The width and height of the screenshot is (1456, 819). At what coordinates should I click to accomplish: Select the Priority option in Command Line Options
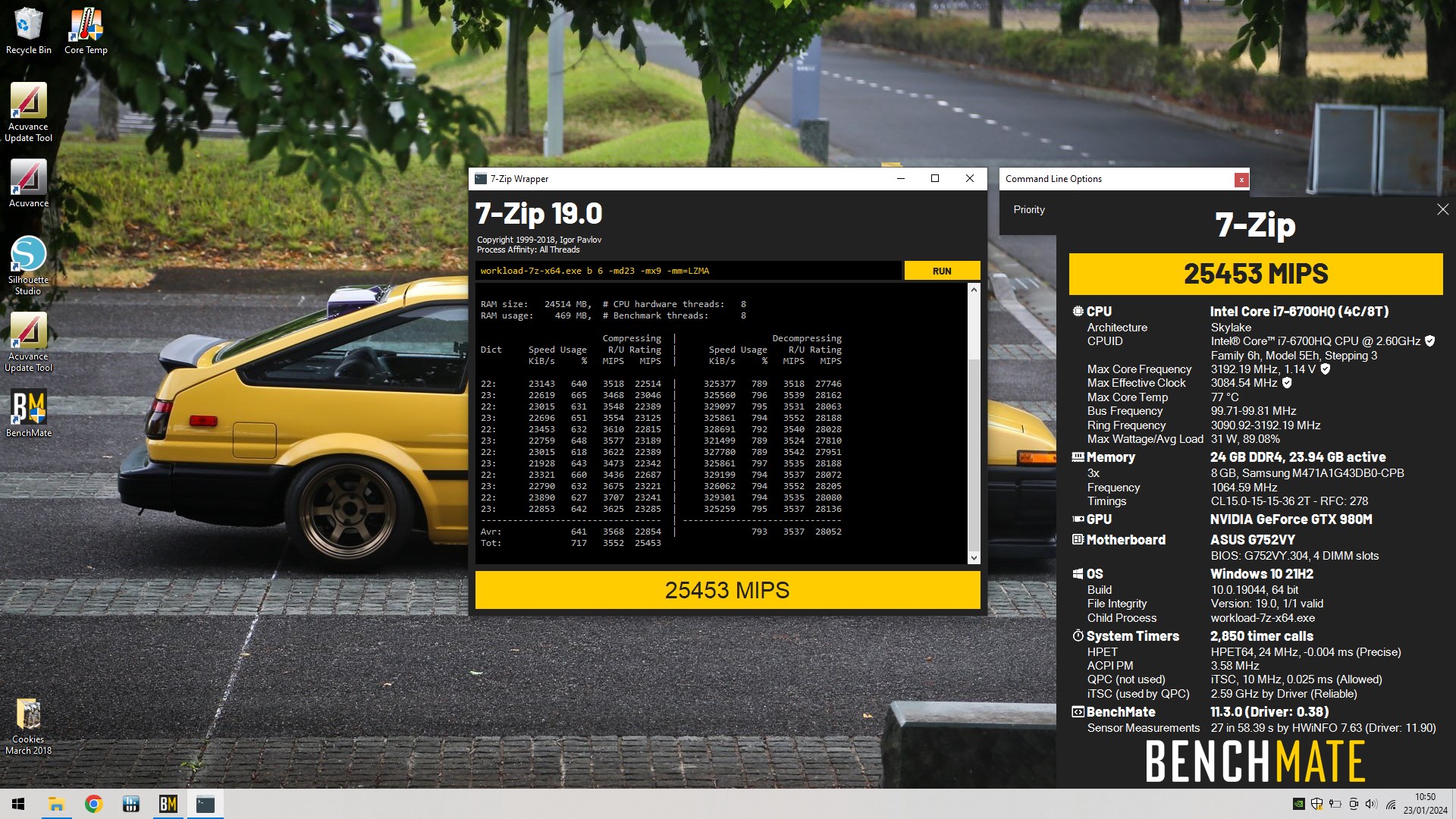point(1029,210)
